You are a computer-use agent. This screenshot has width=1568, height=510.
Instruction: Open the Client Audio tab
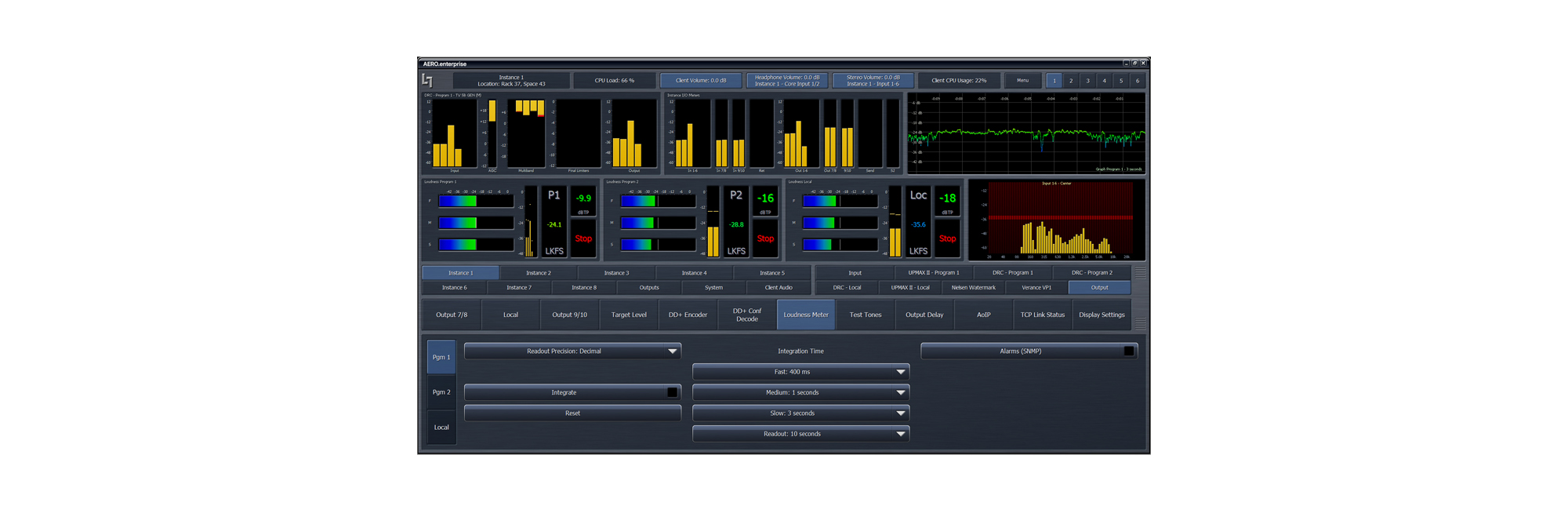click(x=779, y=288)
